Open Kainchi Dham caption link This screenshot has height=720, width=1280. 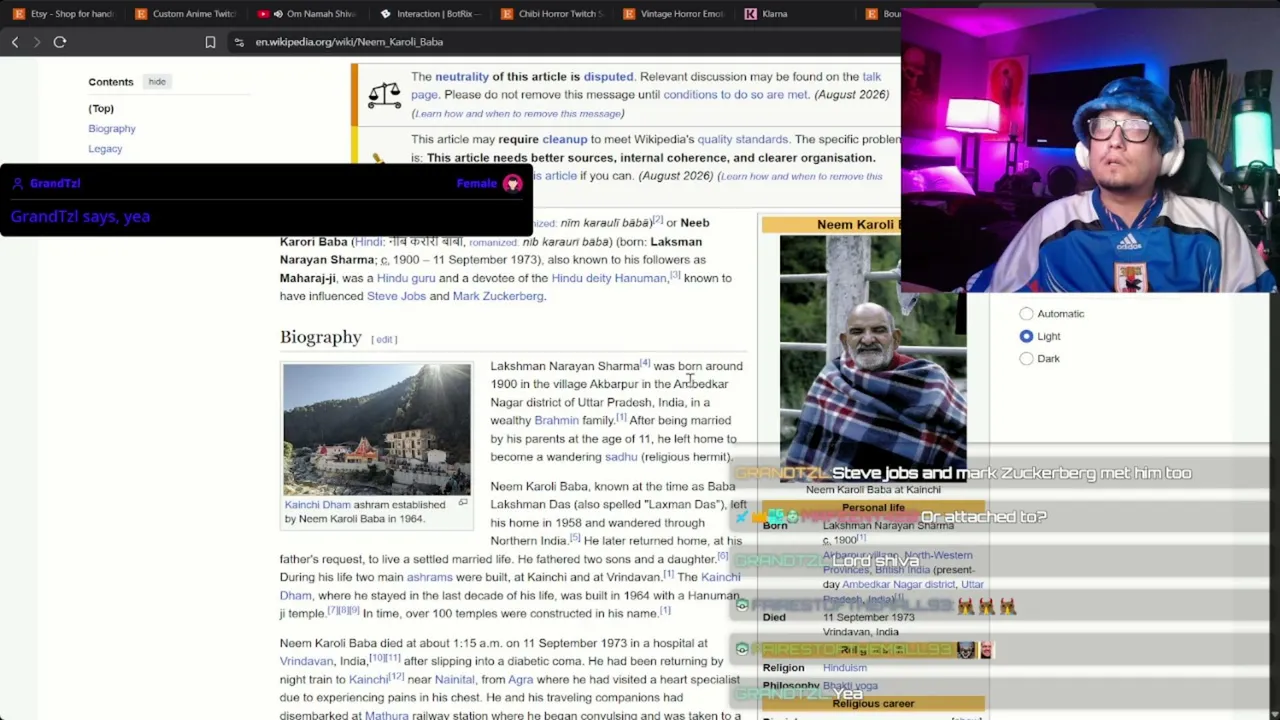coord(317,504)
